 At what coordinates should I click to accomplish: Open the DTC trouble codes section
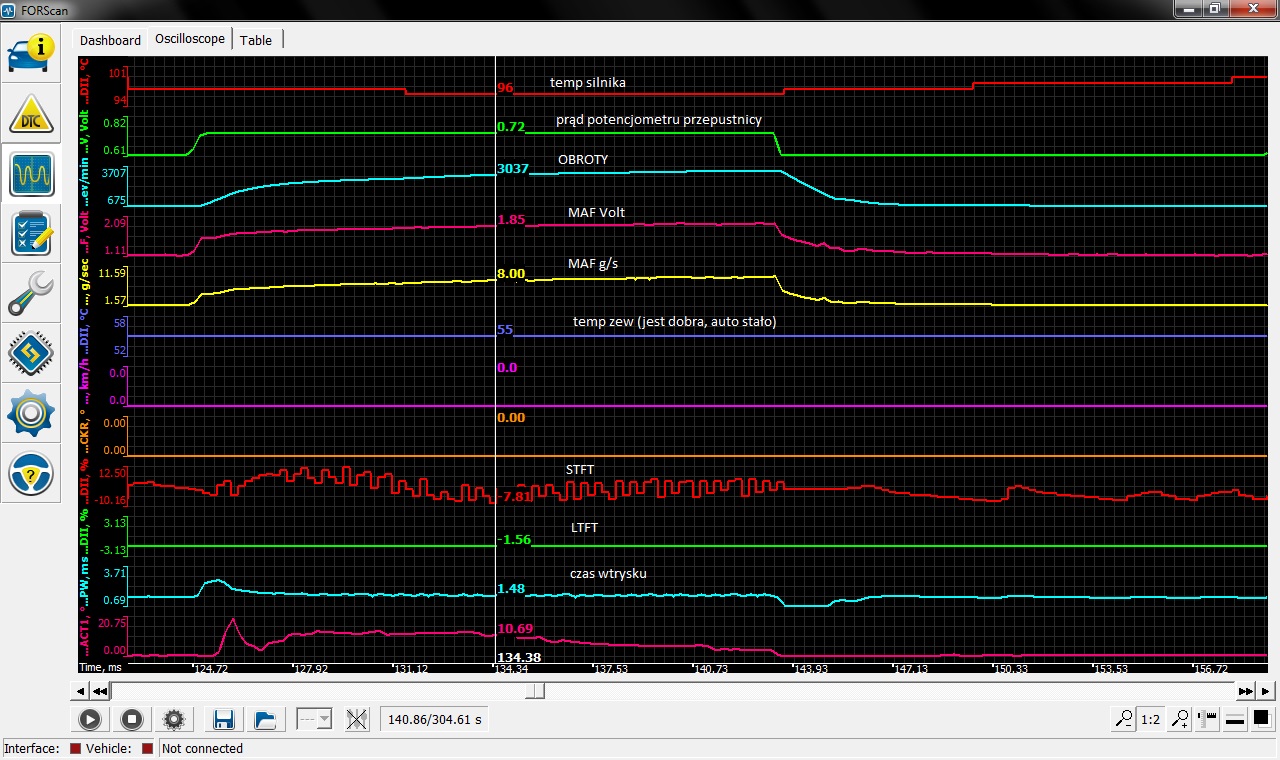coord(30,113)
